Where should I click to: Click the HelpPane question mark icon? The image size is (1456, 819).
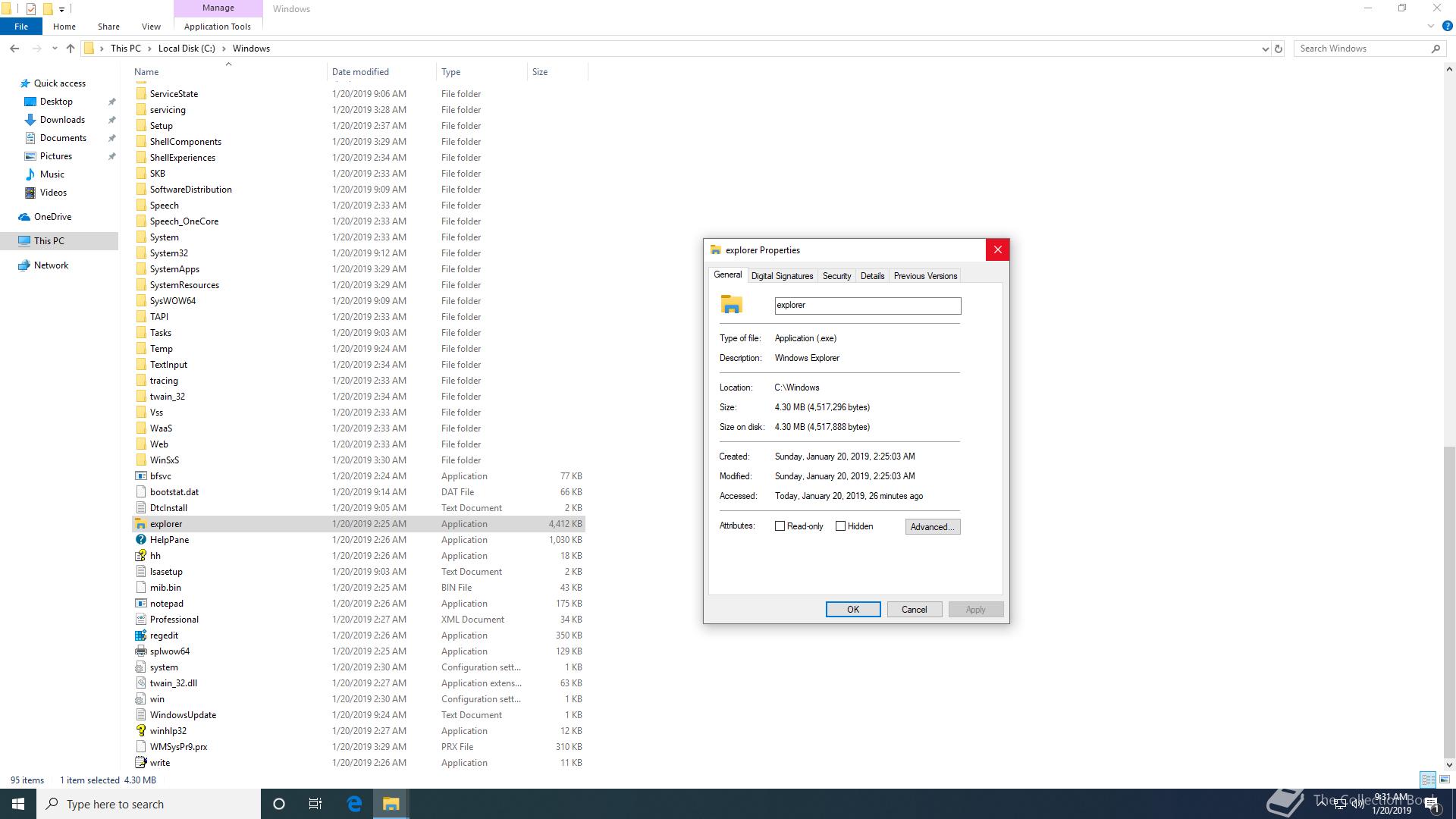[x=140, y=540]
